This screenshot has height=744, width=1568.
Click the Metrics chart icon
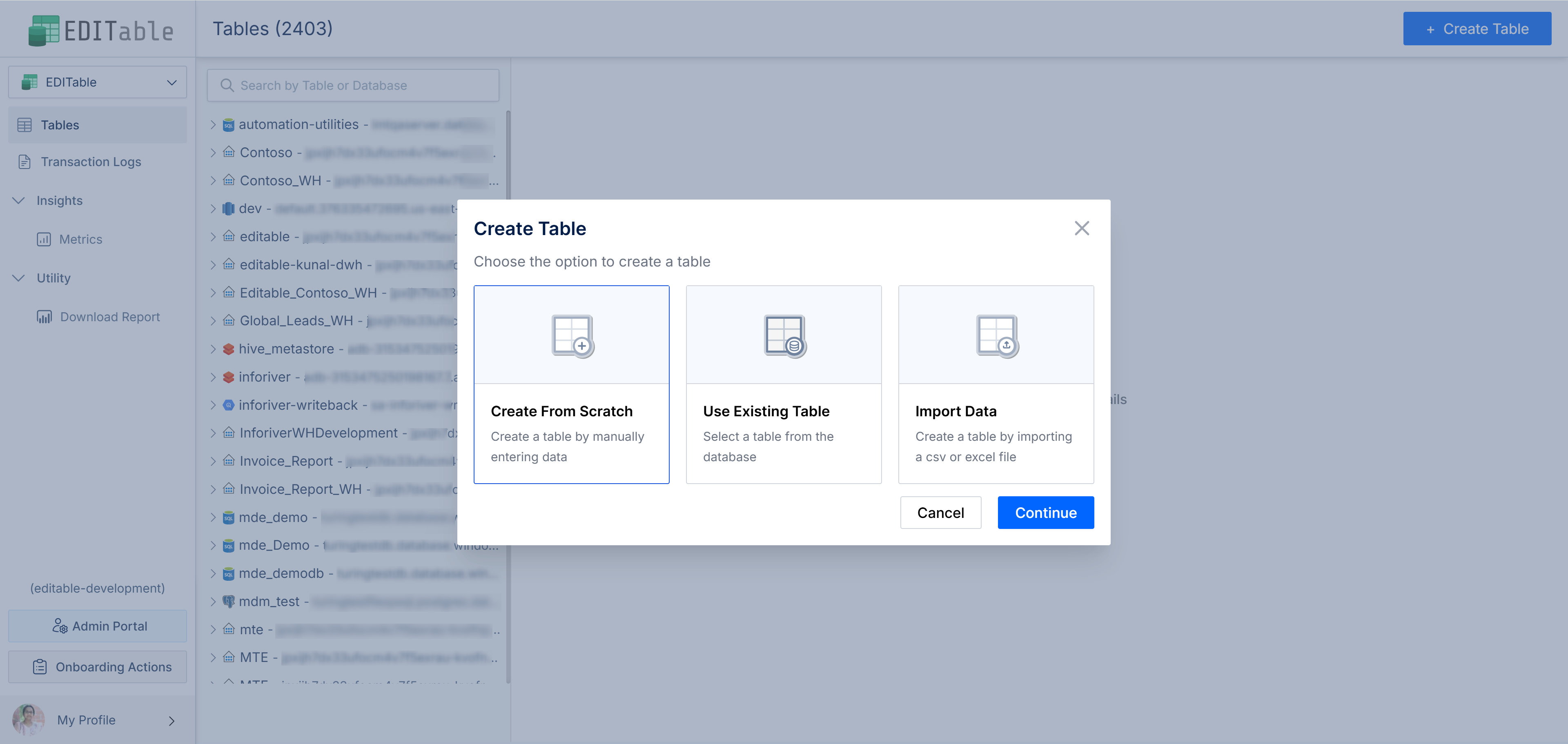click(x=44, y=239)
